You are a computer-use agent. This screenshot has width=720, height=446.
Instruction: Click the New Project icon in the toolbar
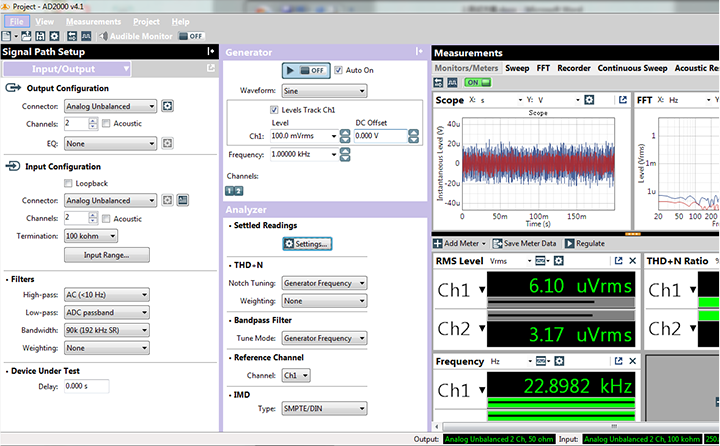(6, 36)
